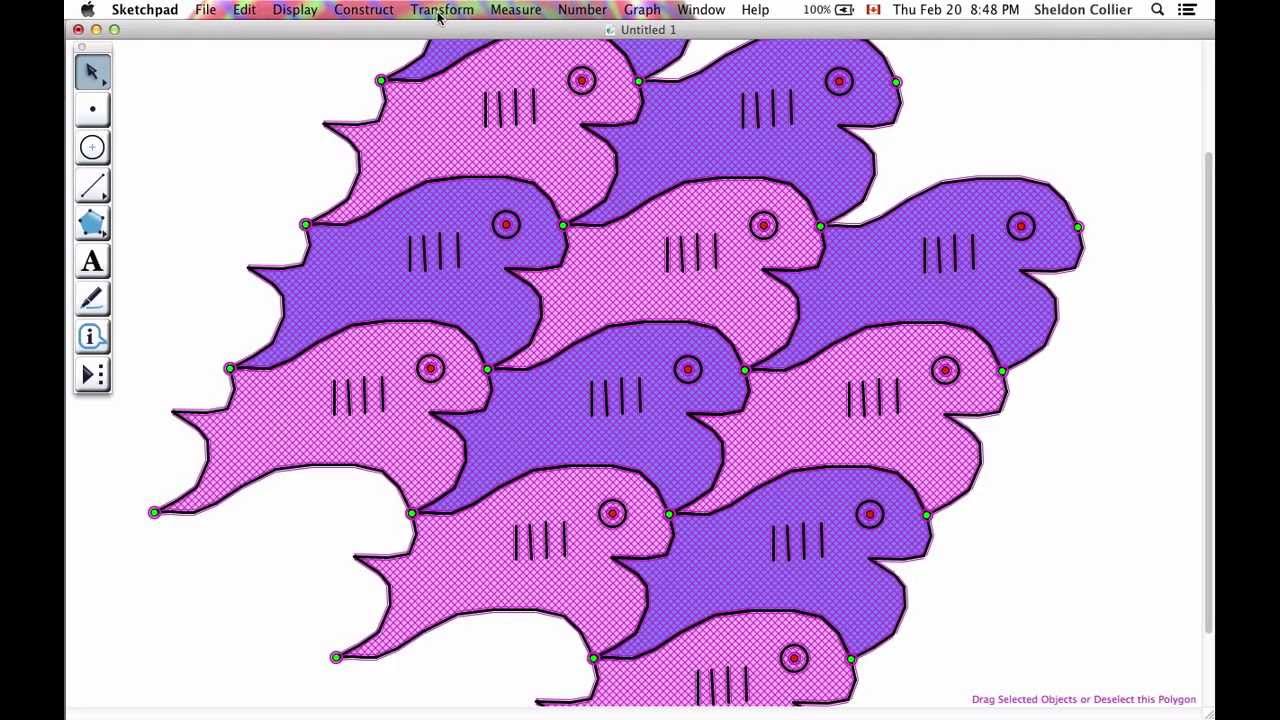Select the Marker pen tool
Image resolution: width=1280 pixels, height=720 pixels.
click(92, 299)
